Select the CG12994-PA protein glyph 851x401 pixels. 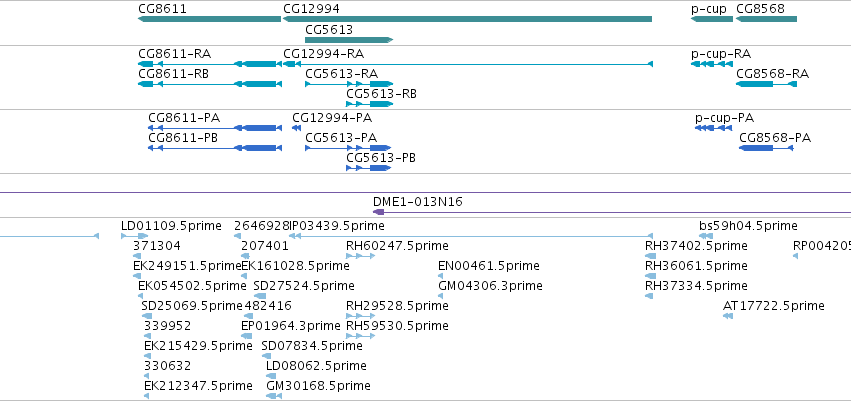(296, 128)
